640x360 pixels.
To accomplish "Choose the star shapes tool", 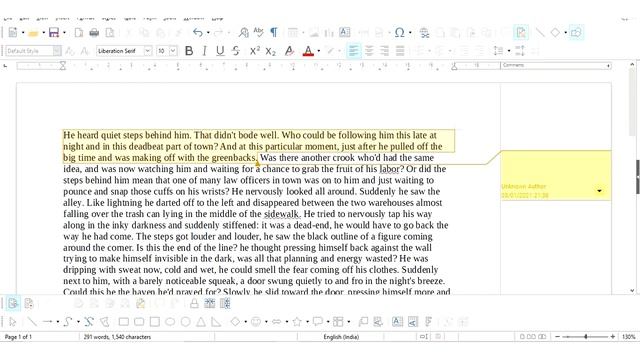I will point(297,322).
